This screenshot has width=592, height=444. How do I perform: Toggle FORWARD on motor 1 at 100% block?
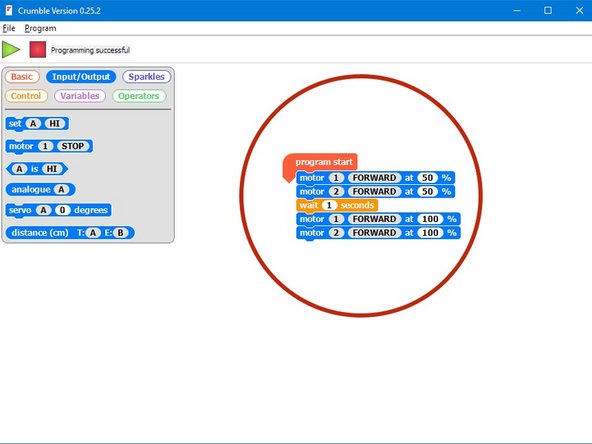(374, 219)
